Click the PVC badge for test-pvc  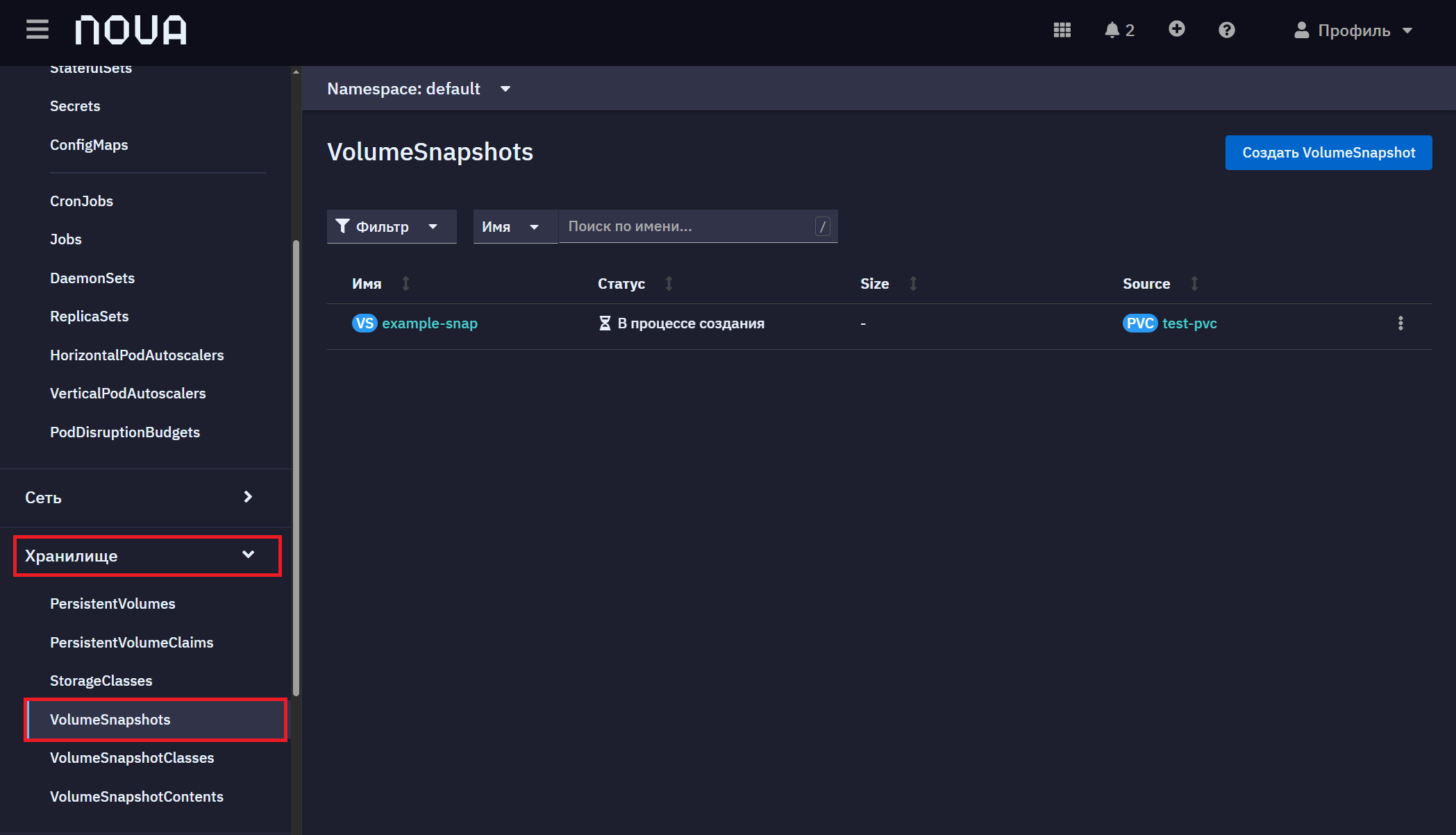(x=1140, y=323)
